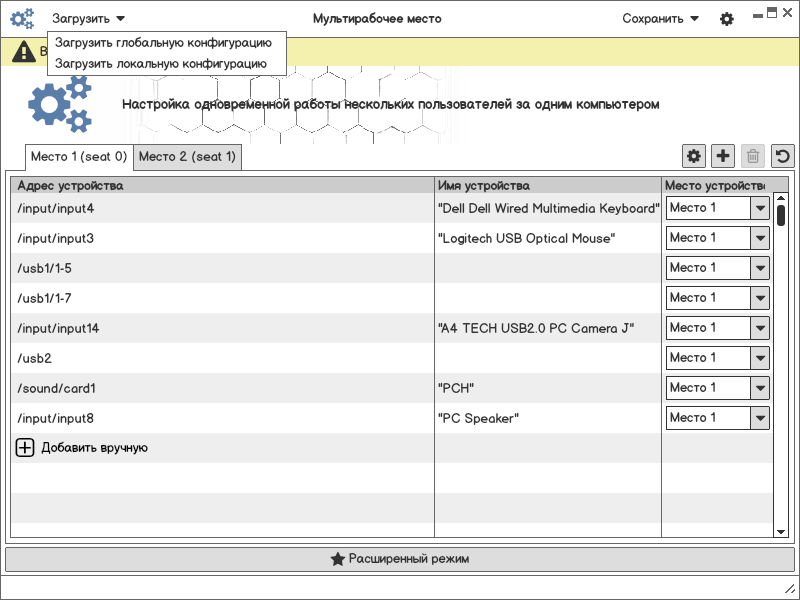This screenshot has width=800, height=600.
Task: Sort by Имя устройства column header
Action: [548, 186]
